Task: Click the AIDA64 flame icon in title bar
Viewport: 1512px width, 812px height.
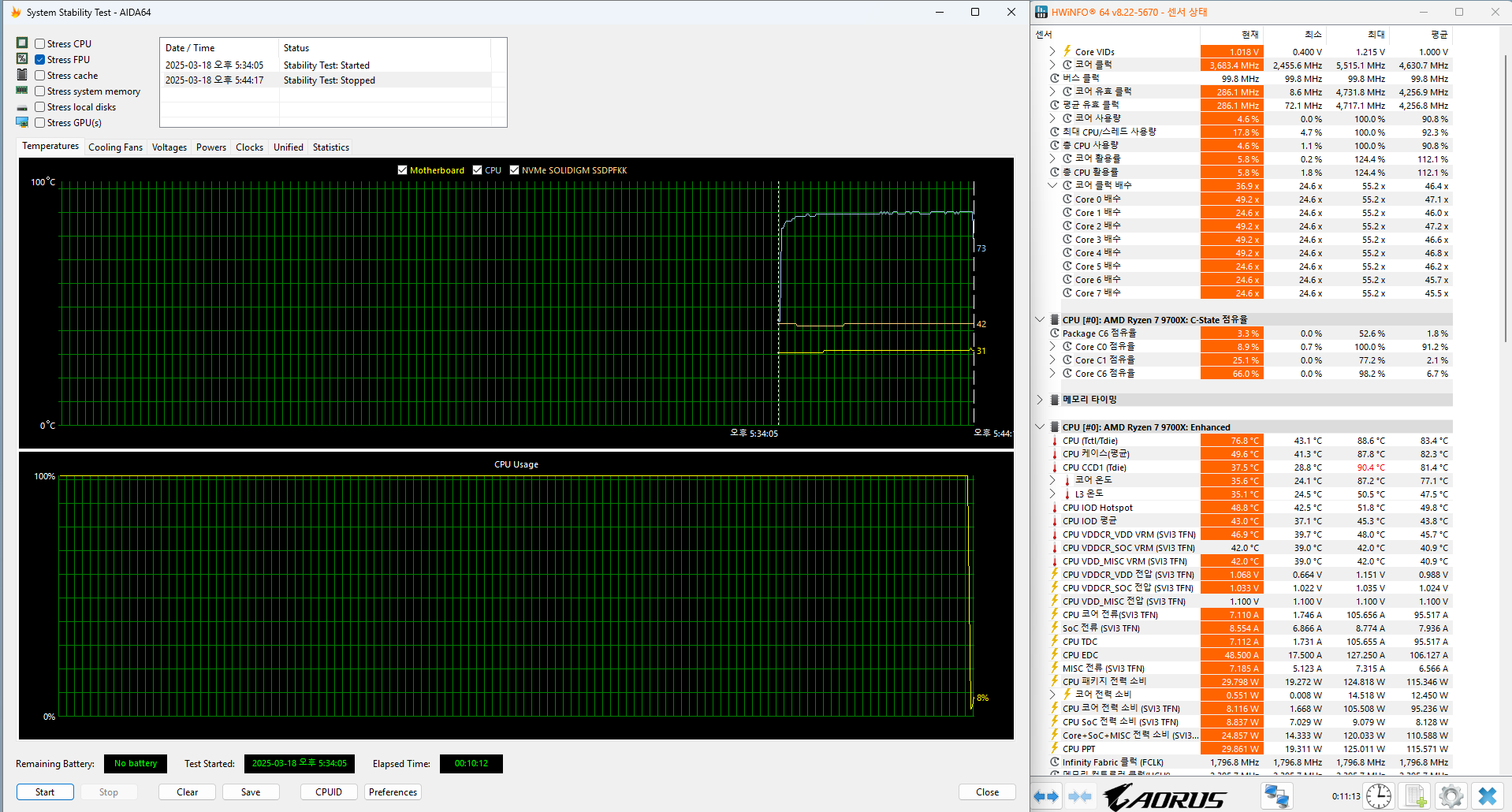Action: (16, 12)
